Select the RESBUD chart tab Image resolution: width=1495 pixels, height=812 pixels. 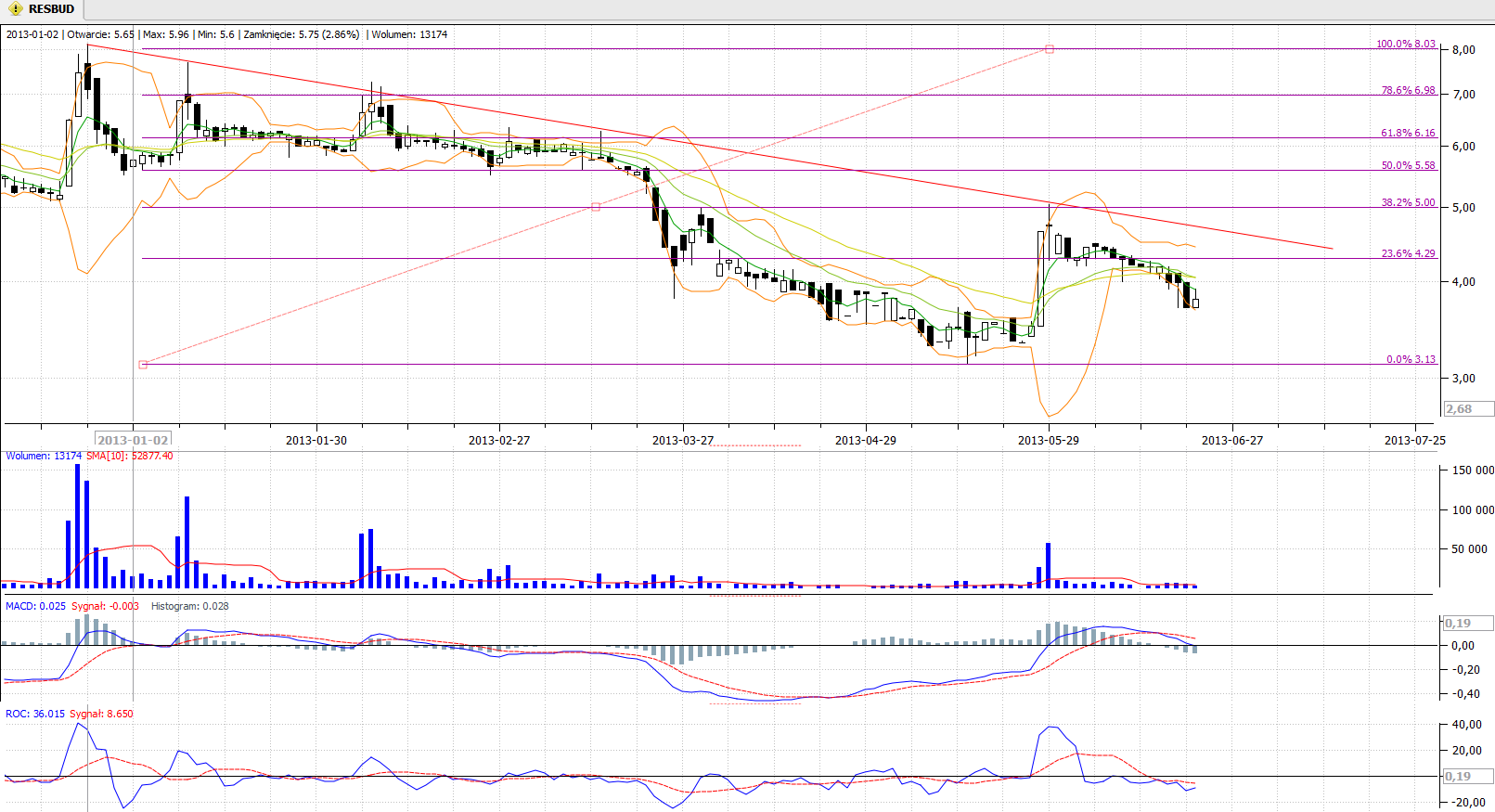(x=42, y=9)
